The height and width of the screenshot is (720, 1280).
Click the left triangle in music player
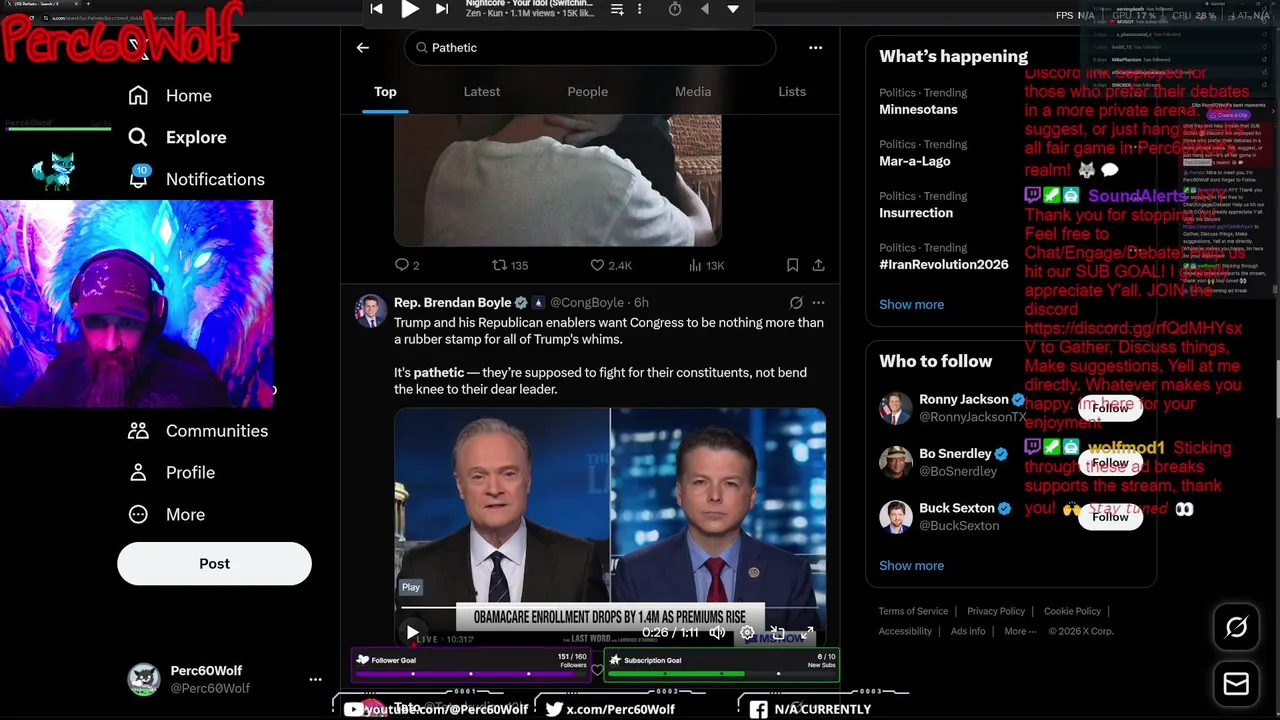pos(704,9)
